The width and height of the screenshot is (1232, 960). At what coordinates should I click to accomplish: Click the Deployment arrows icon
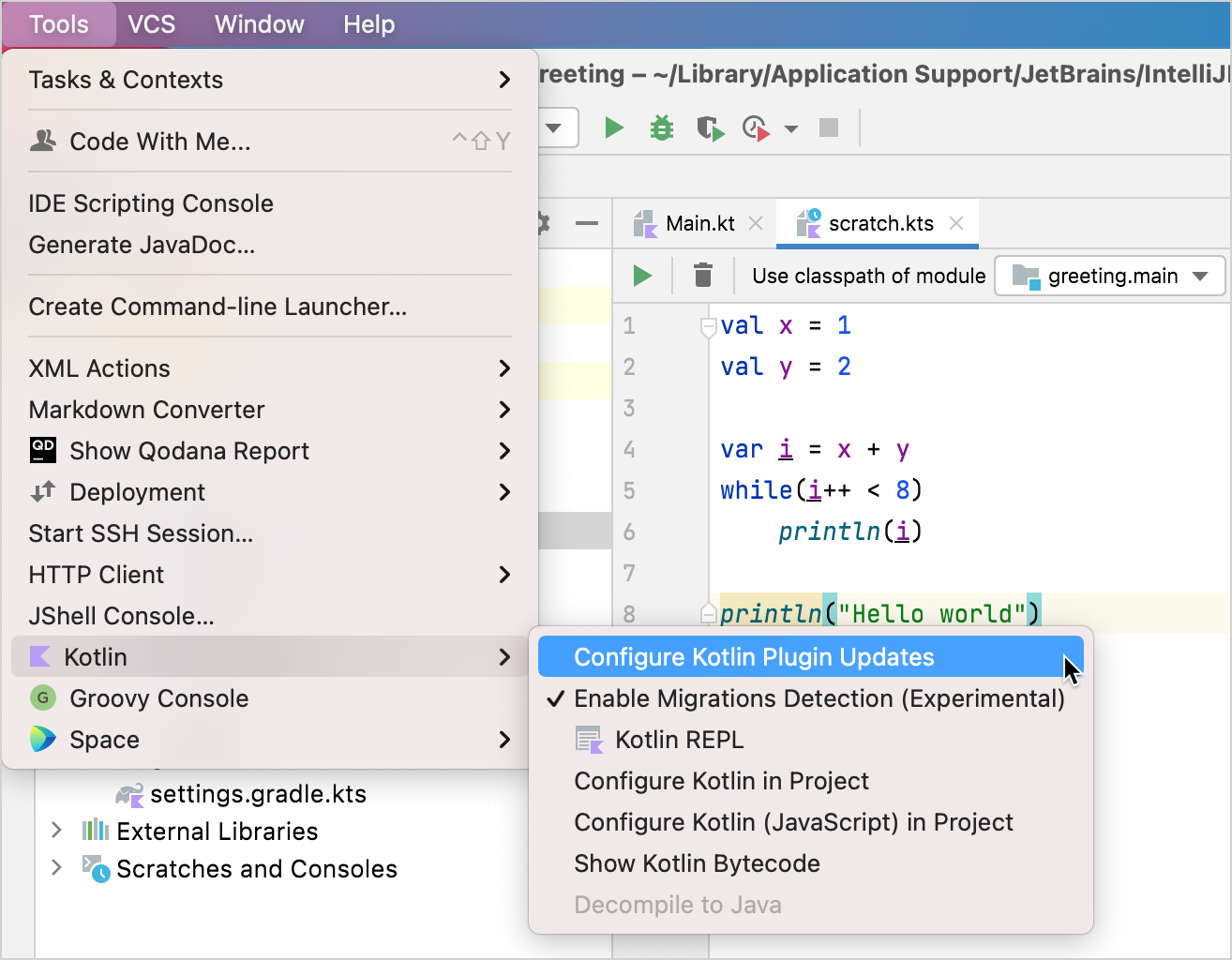pos(43,490)
